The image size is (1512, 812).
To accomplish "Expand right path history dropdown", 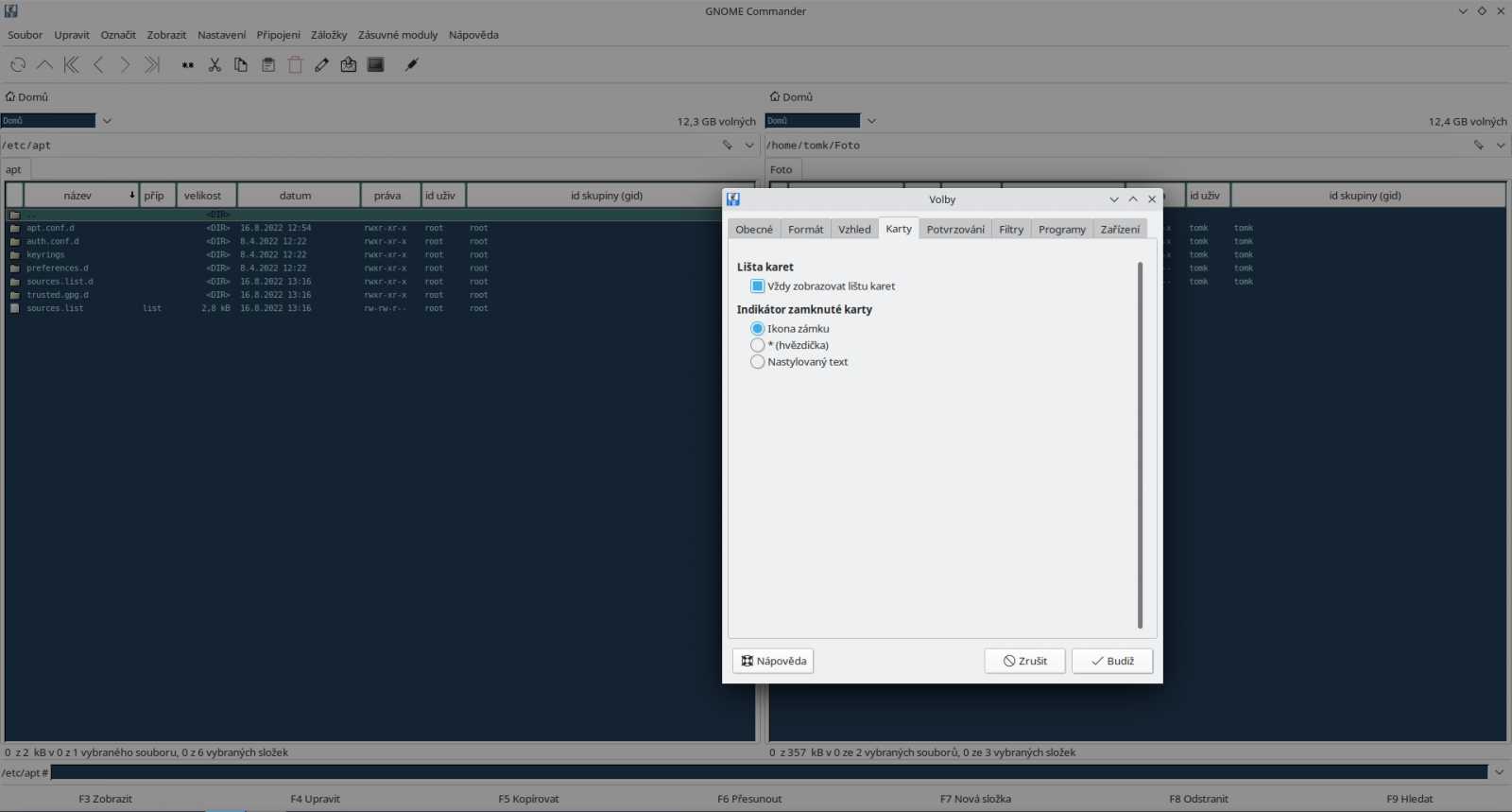I will click(1501, 146).
